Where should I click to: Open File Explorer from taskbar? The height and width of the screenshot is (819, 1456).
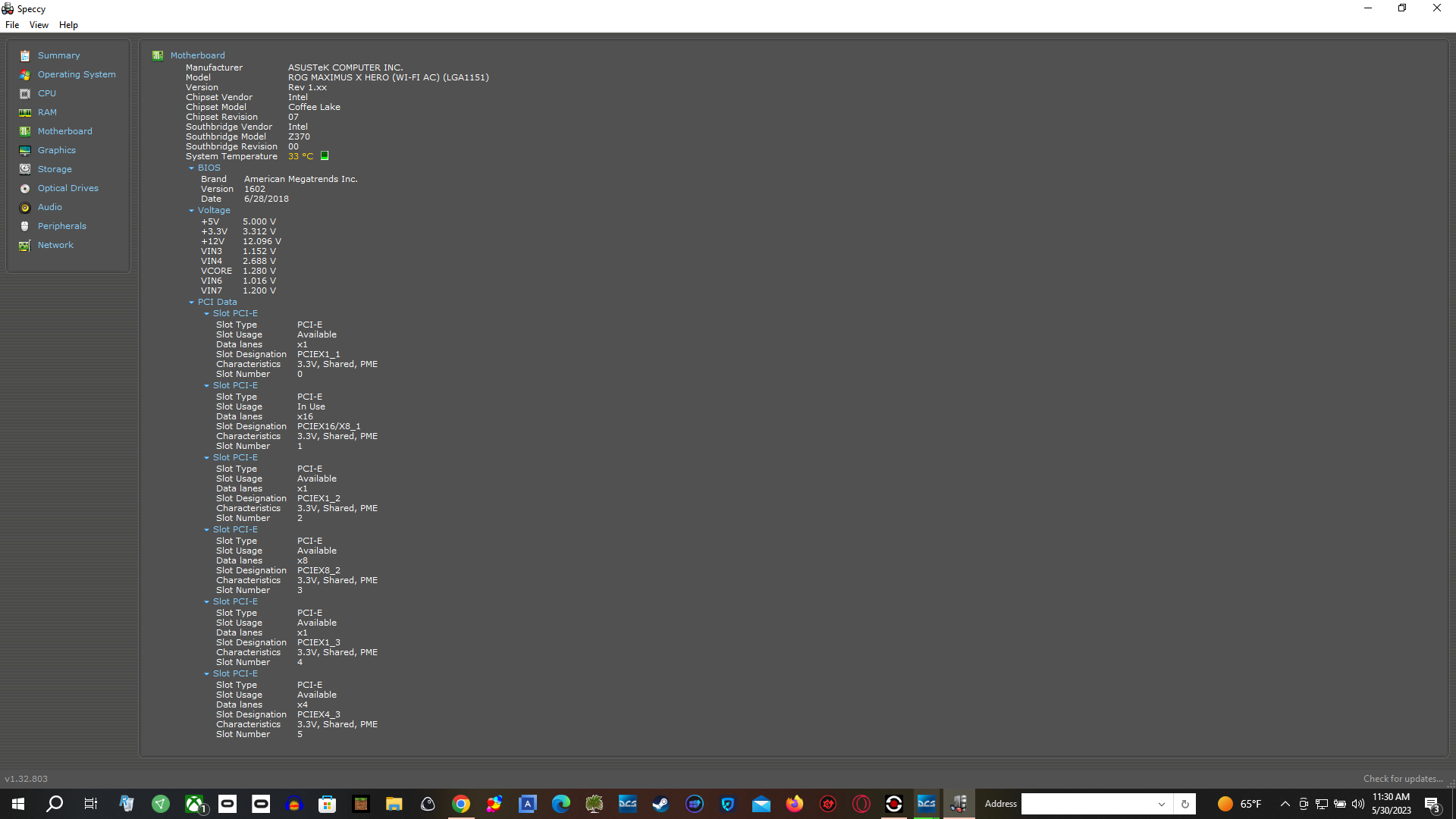pos(394,804)
